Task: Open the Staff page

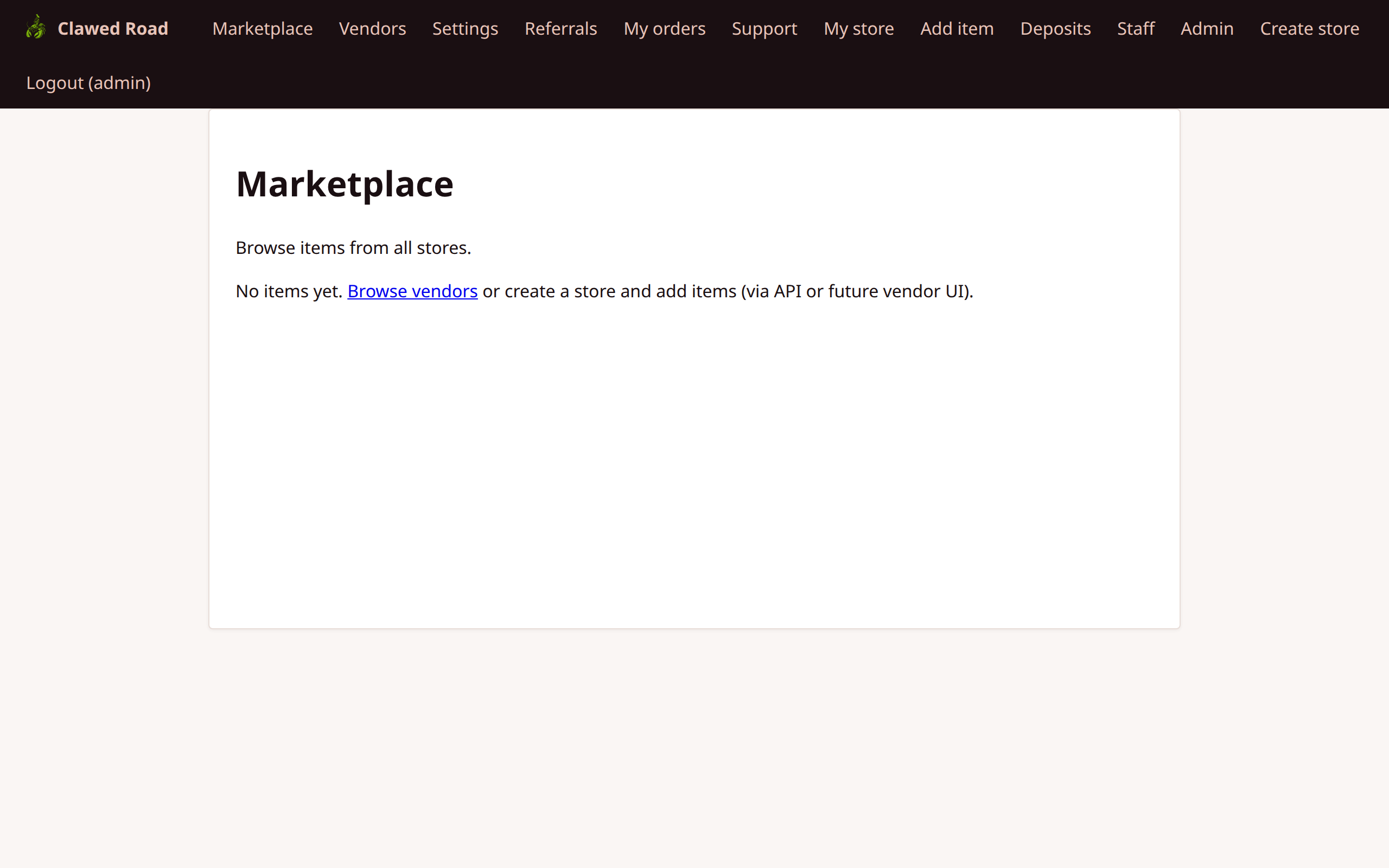Action: click(x=1135, y=28)
